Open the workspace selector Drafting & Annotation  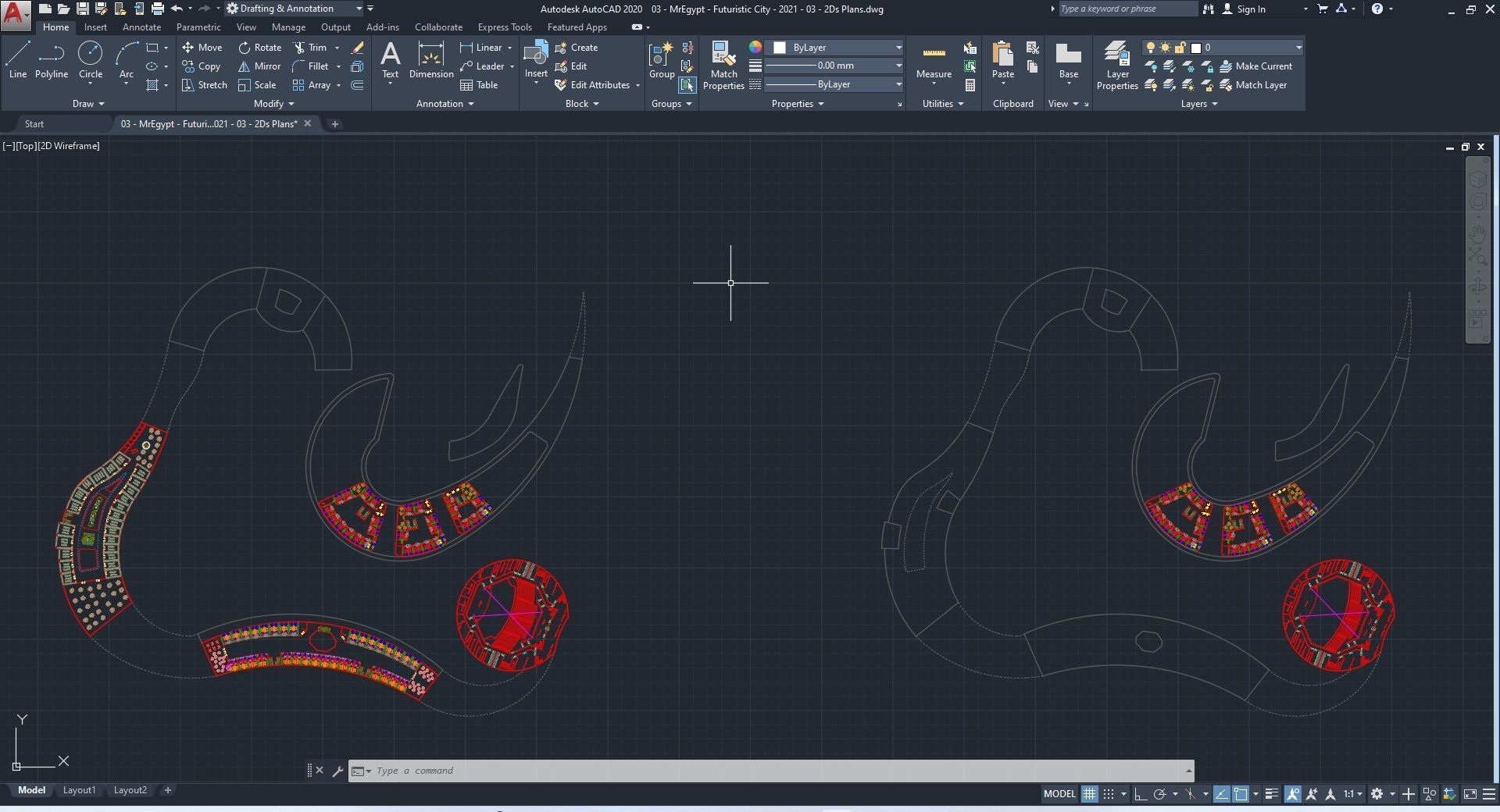coord(295,9)
